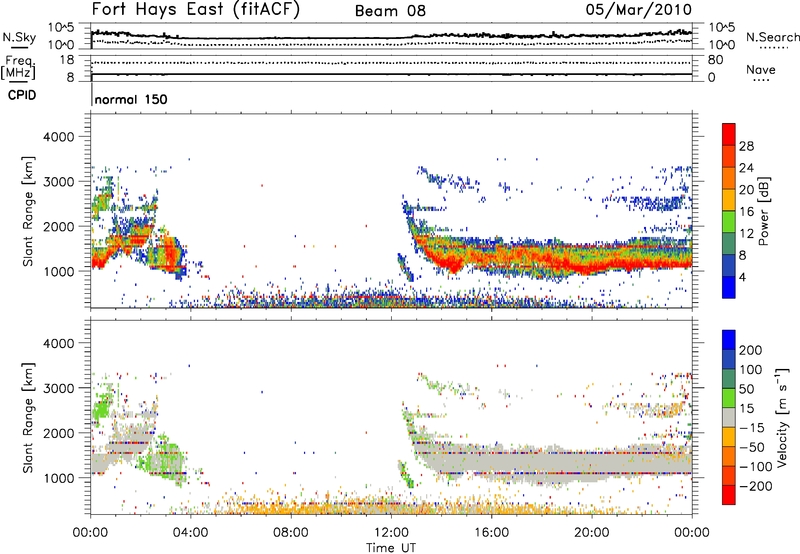Click the "18" frequency axis value

66,60
